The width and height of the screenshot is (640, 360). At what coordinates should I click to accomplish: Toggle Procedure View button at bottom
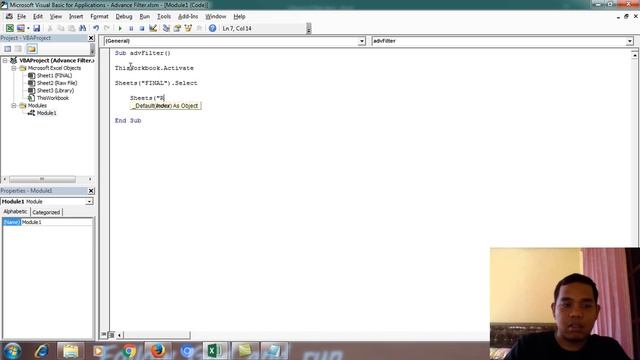coord(104,335)
